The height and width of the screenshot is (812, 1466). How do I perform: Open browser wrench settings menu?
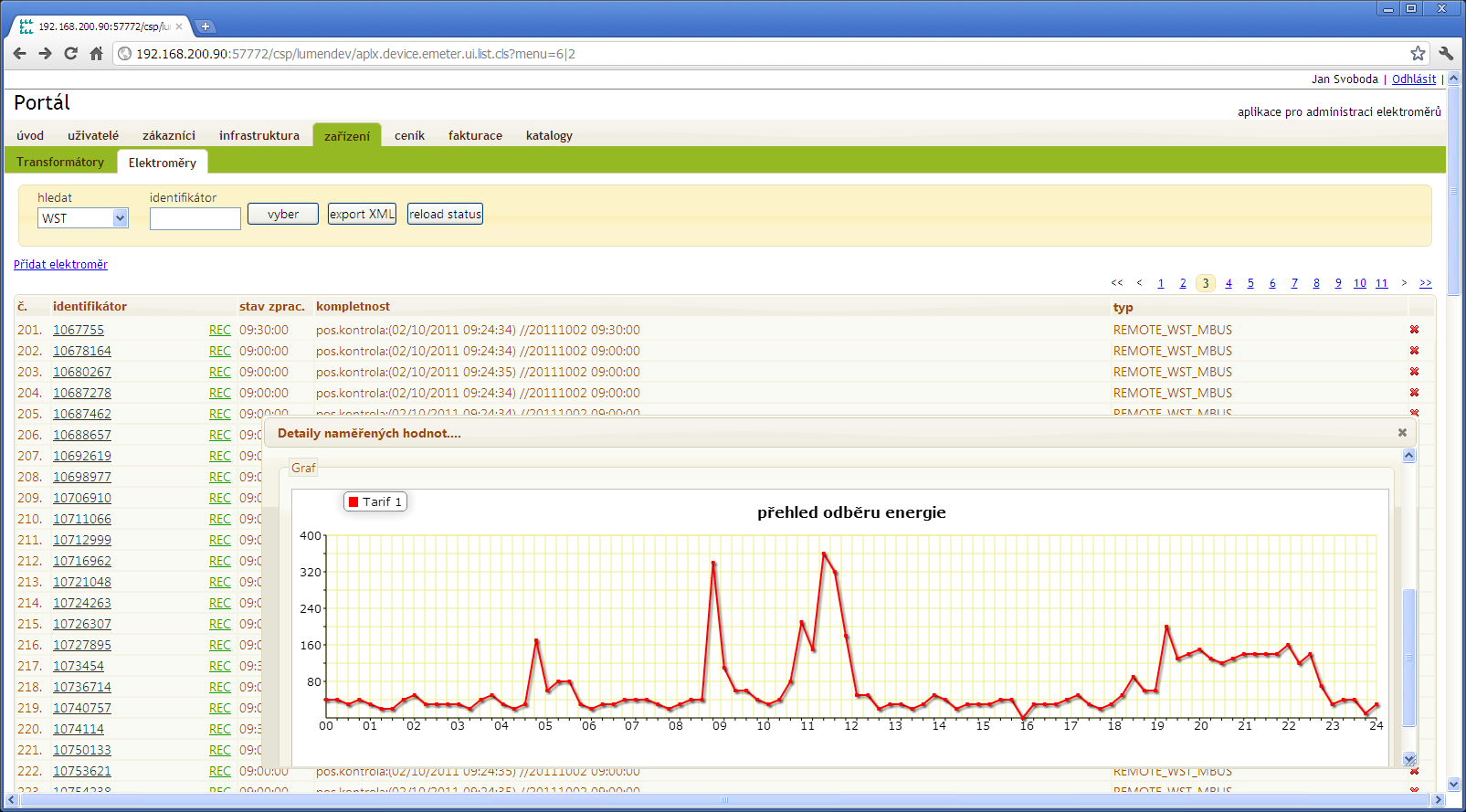1446,54
